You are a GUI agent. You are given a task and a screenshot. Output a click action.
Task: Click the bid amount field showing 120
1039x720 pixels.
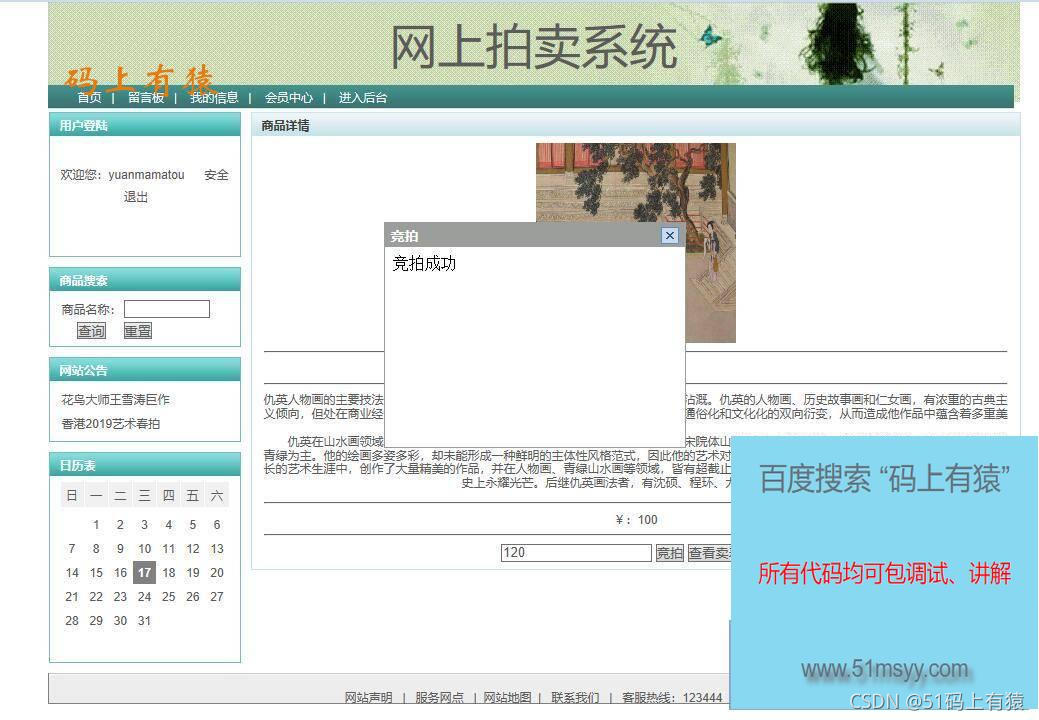[x=576, y=553]
